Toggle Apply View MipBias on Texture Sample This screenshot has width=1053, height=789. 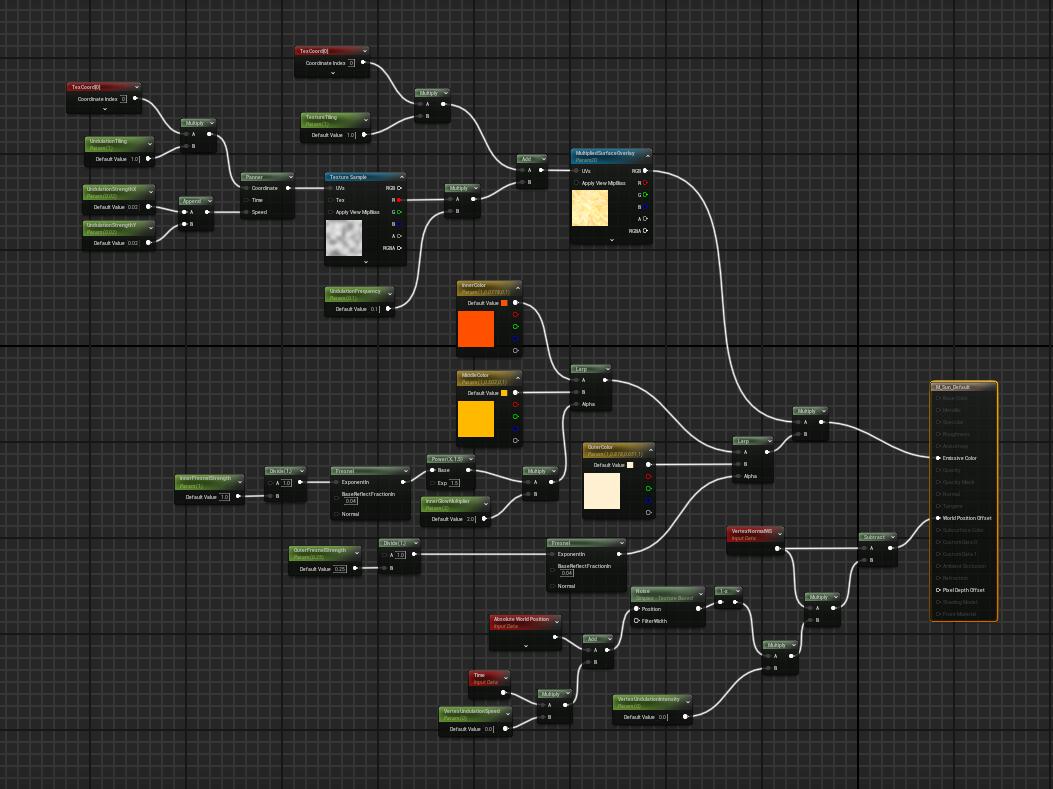331,212
